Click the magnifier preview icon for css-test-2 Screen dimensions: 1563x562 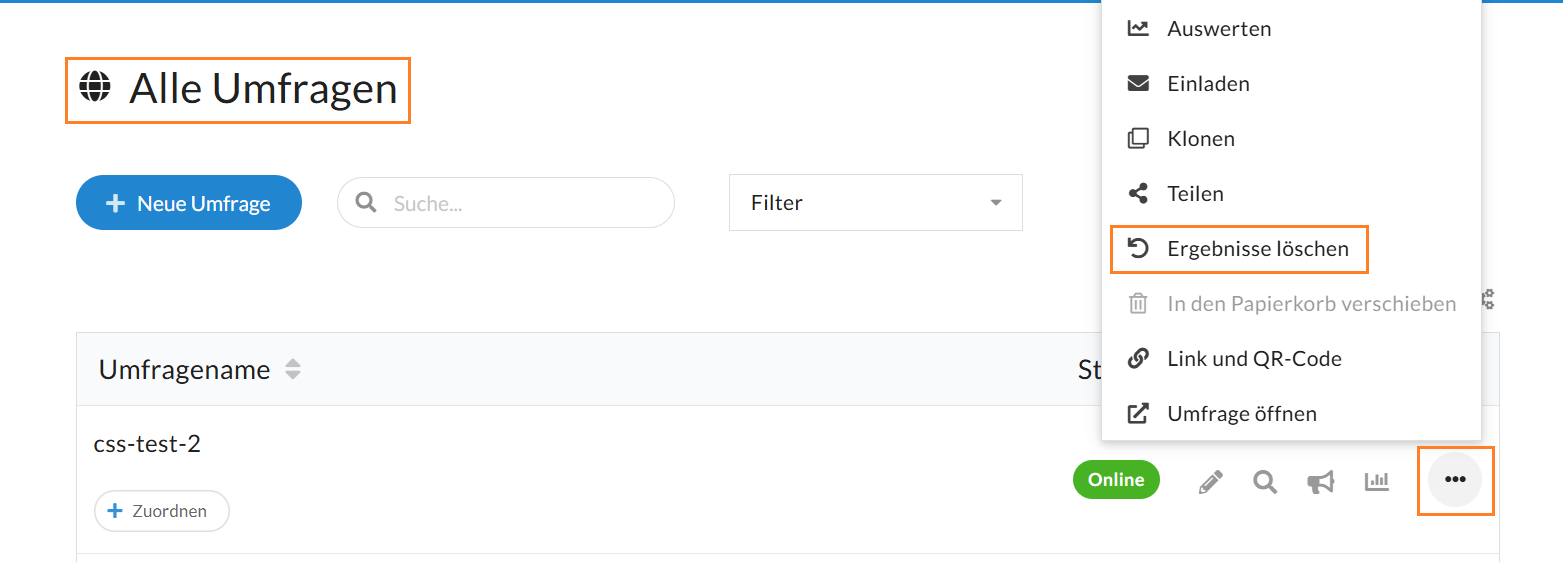[1265, 483]
